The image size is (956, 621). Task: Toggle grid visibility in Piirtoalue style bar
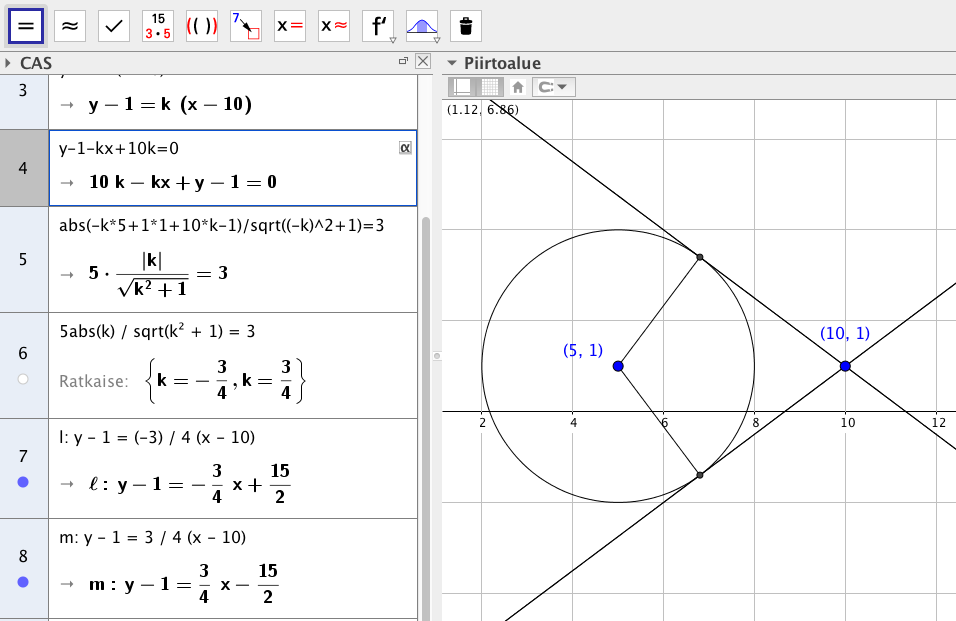coord(490,87)
